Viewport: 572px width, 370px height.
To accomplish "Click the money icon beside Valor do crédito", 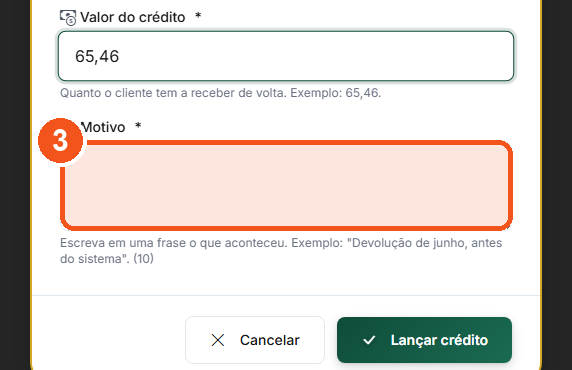I will pyautogui.click(x=68, y=18).
